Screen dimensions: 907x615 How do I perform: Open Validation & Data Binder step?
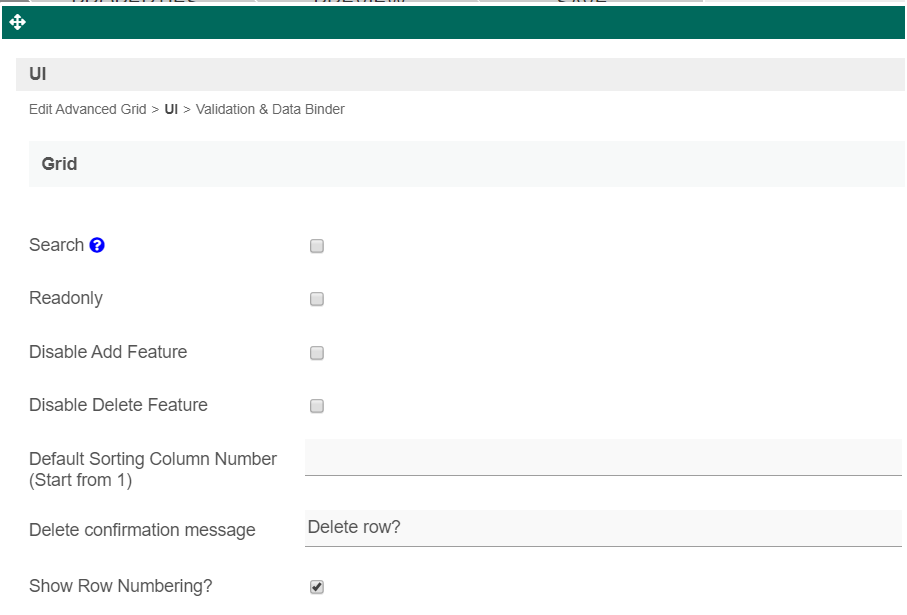[270, 109]
